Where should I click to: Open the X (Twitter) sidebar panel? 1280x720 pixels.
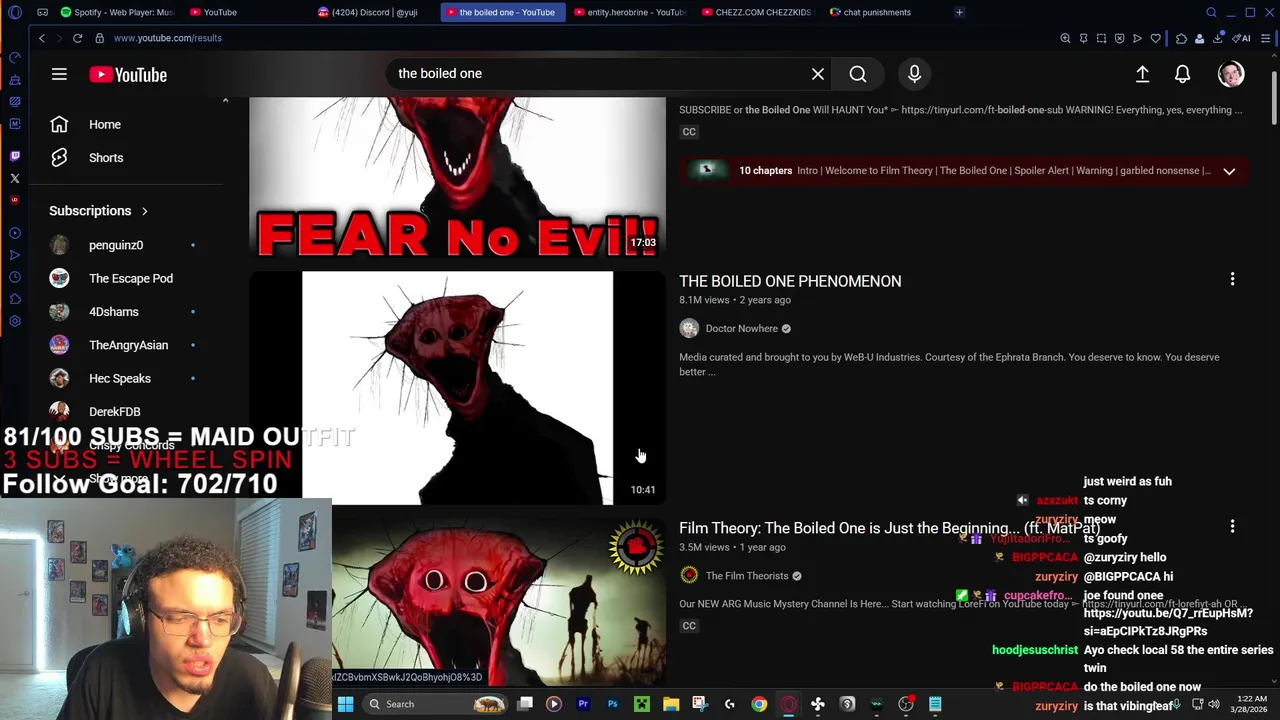tap(14, 178)
